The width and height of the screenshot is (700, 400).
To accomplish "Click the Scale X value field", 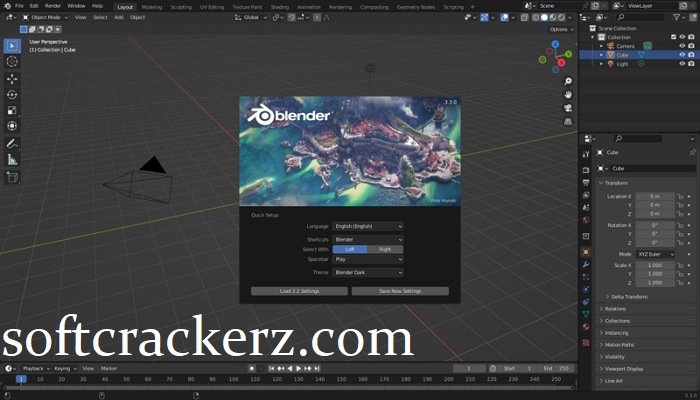I will point(655,265).
